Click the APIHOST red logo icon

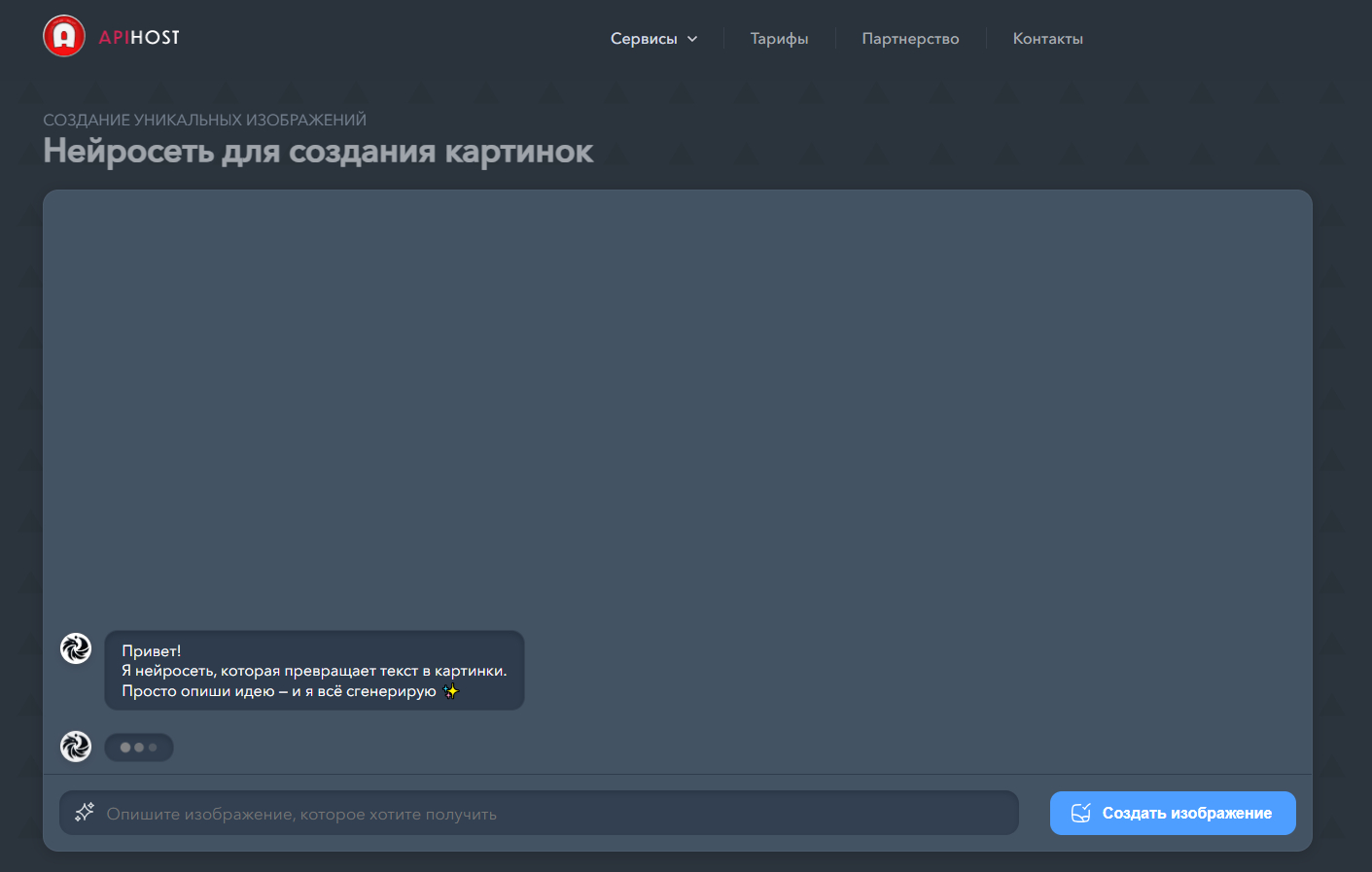coord(64,37)
